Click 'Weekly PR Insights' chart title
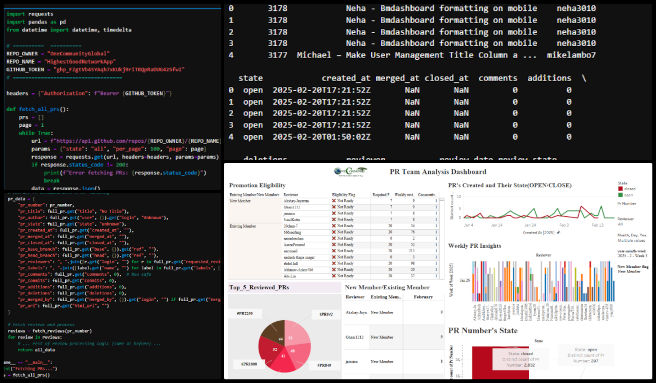This screenshot has height=383, width=656. (474, 246)
